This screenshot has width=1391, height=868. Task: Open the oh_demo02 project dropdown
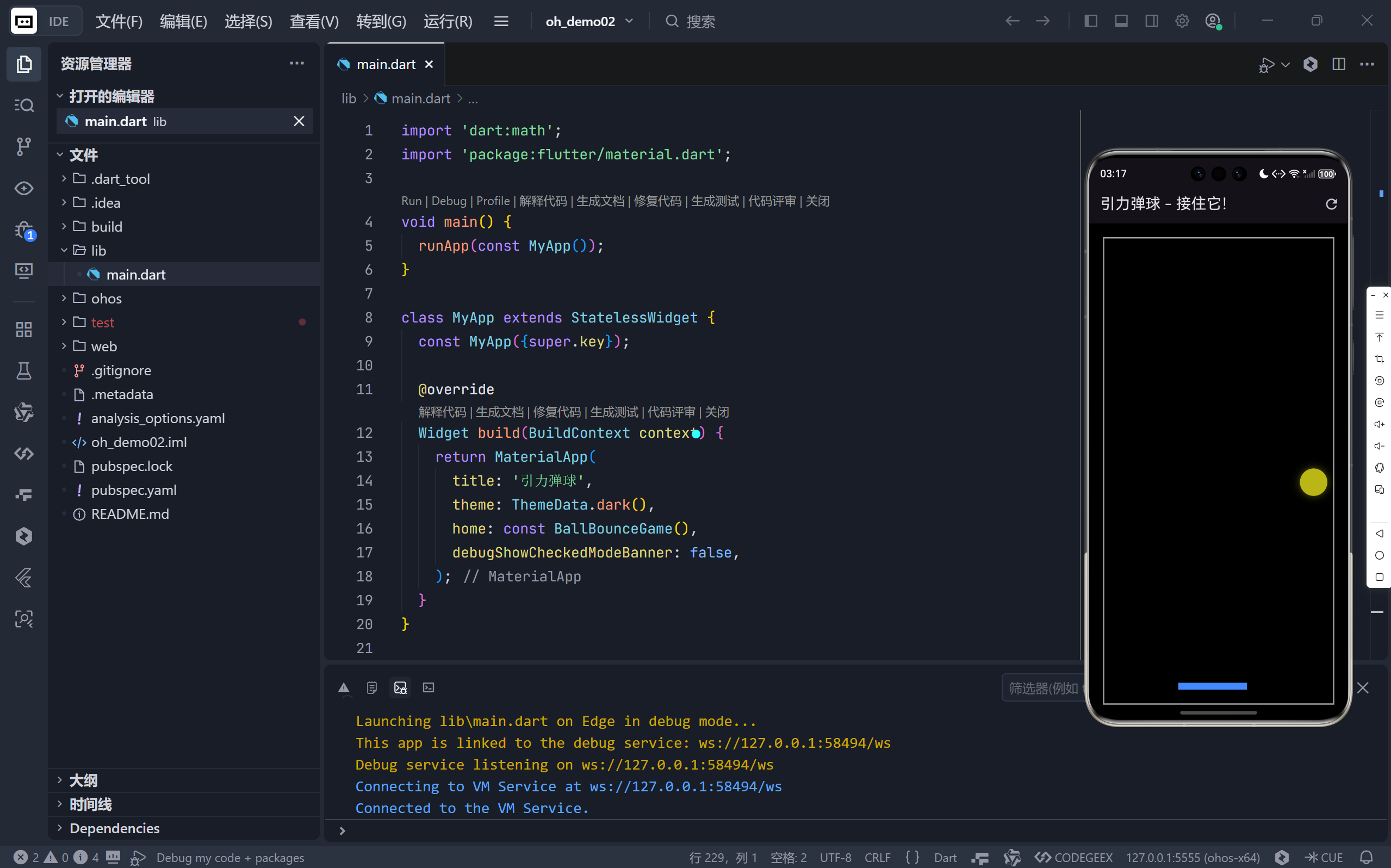[x=589, y=21]
